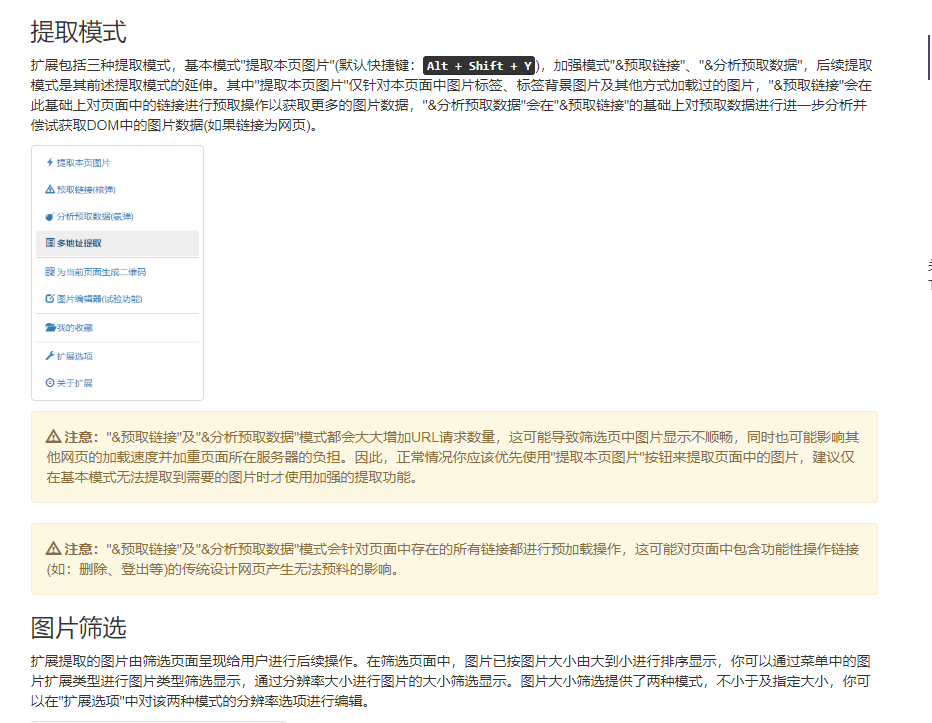
Task: Choose 预取链接(核弹) from the menu
Action: pyautogui.click(x=86, y=189)
